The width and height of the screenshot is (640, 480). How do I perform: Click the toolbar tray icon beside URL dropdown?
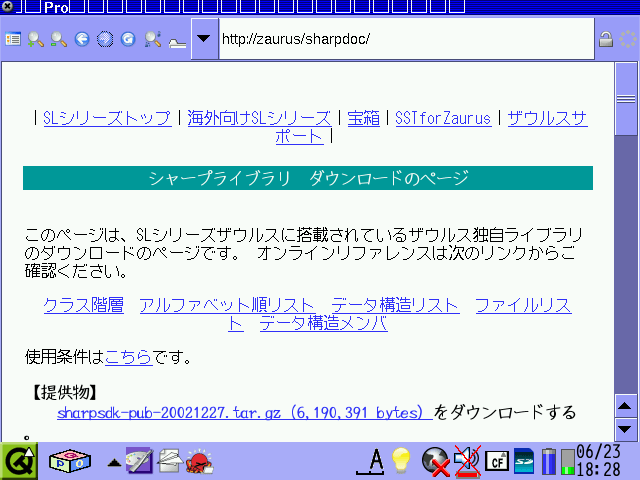click(x=177, y=42)
